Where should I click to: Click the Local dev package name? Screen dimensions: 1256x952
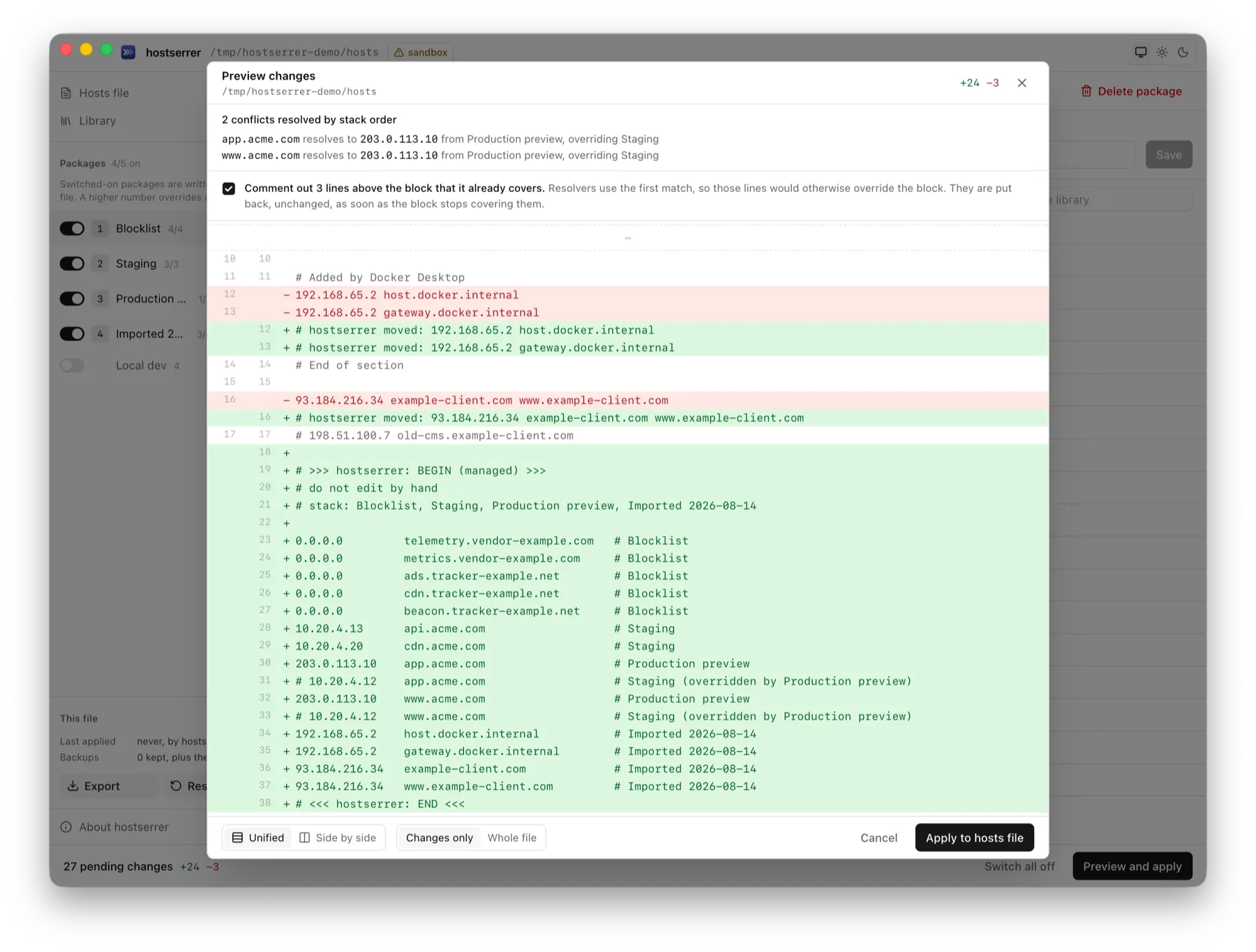141,365
